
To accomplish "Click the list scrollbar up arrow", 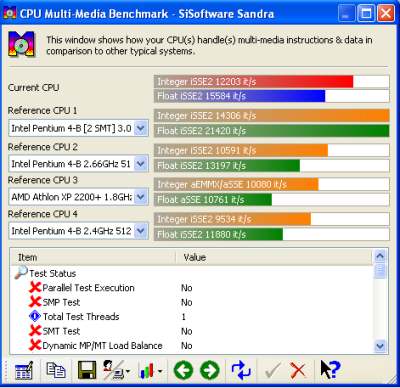I will pos(380,256).
